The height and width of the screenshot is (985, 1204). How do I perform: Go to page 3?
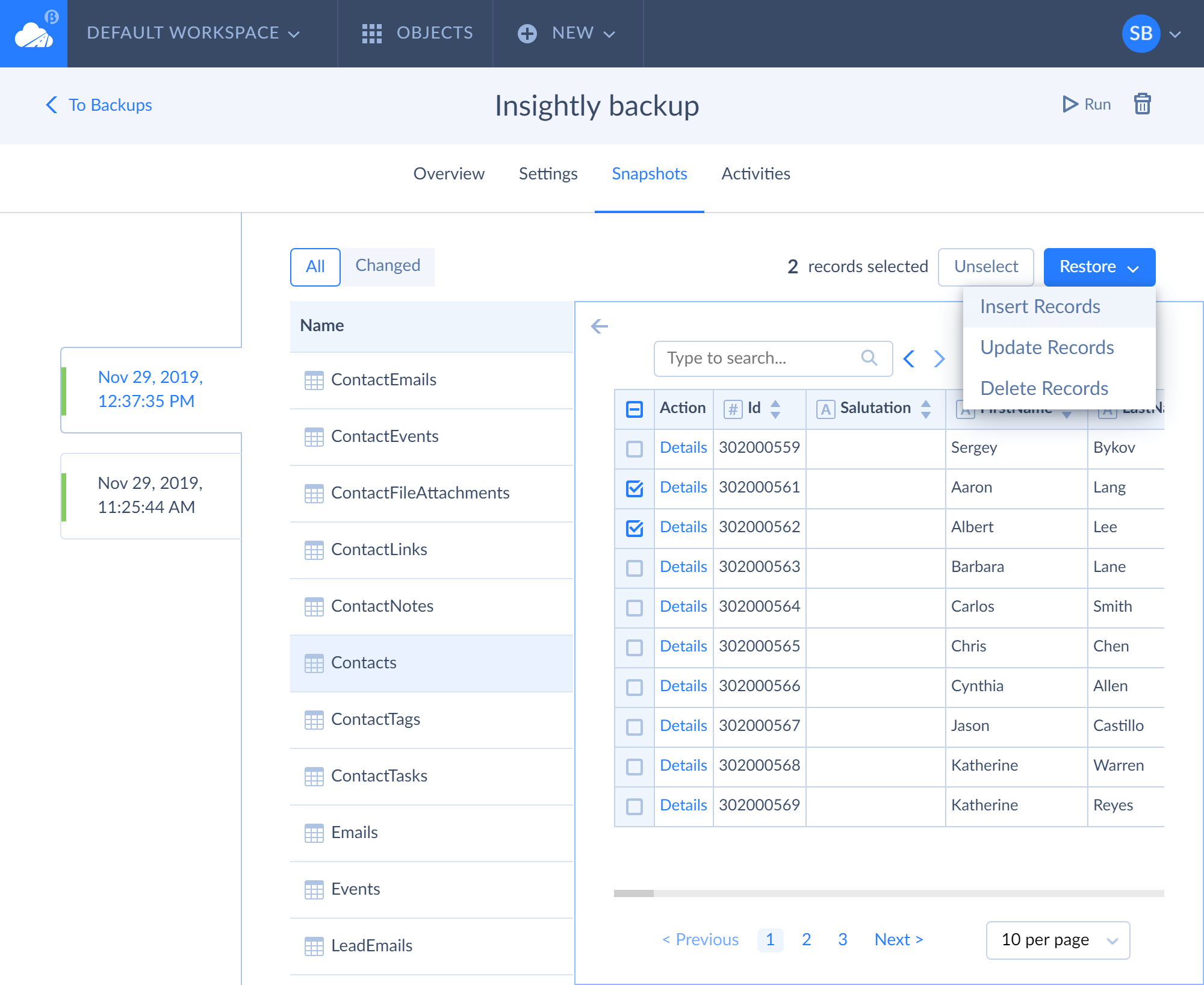click(842, 940)
